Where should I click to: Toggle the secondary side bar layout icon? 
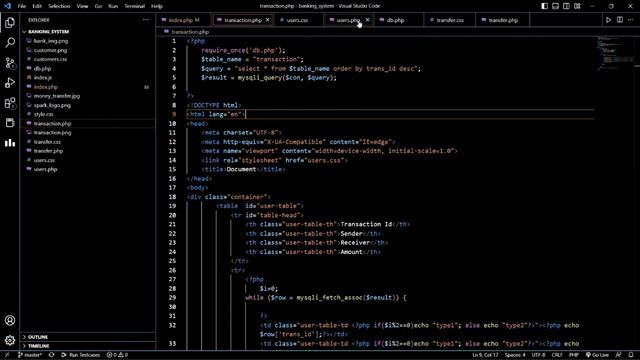tap(567, 6)
